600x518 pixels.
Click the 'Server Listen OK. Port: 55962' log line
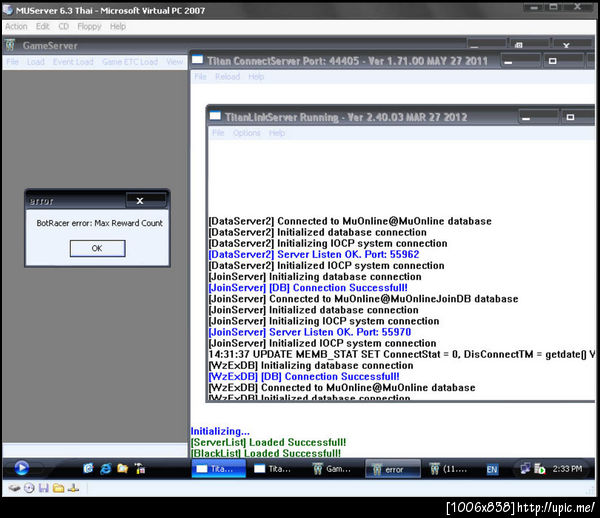pyautogui.click(x=314, y=254)
